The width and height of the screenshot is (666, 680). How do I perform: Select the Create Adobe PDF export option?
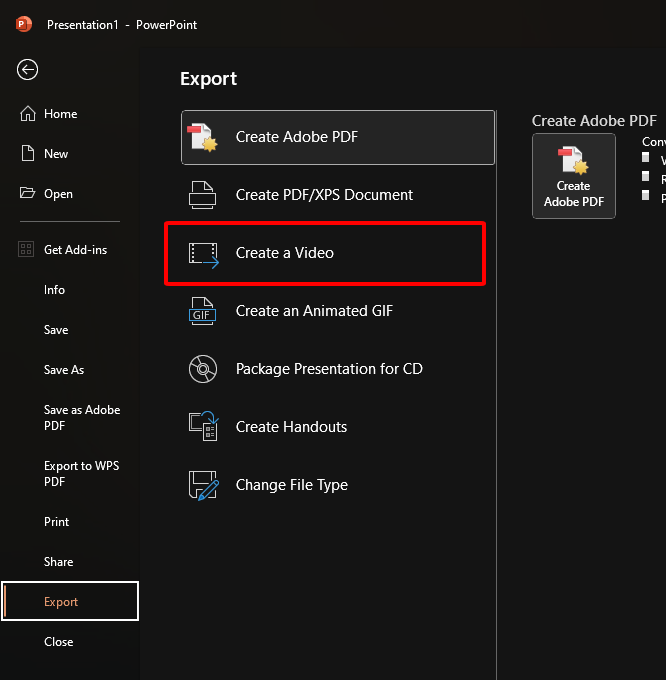click(x=338, y=137)
